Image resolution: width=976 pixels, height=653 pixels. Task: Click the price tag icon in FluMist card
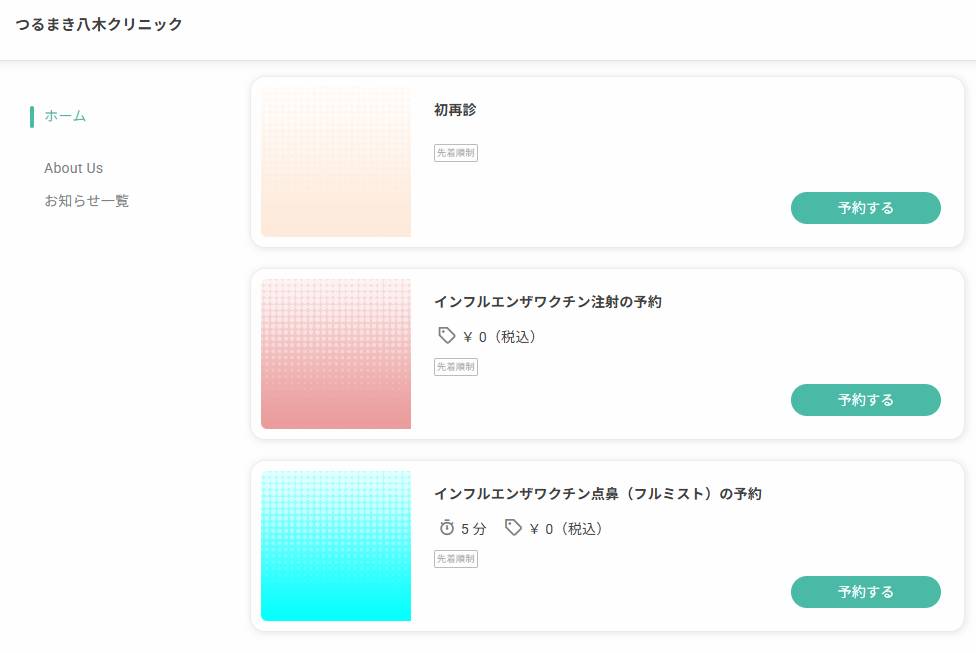click(512, 528)
